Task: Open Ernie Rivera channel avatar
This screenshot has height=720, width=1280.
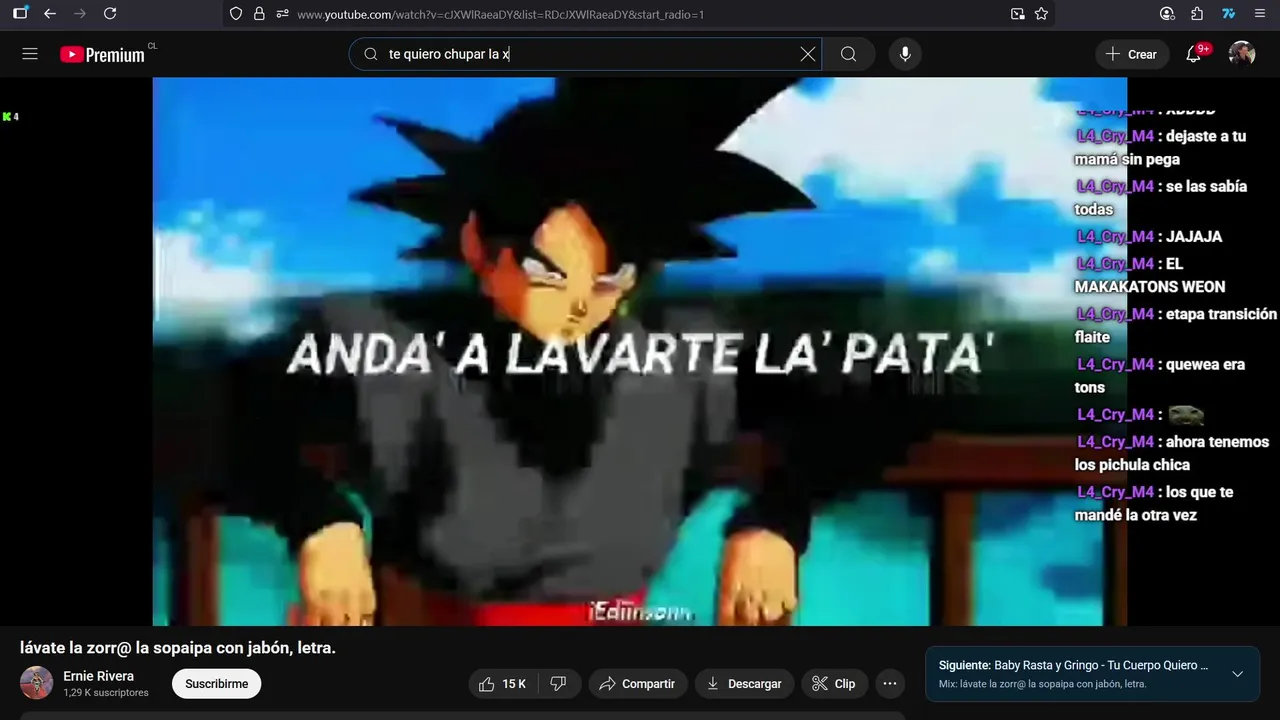Action: point(37,683)
